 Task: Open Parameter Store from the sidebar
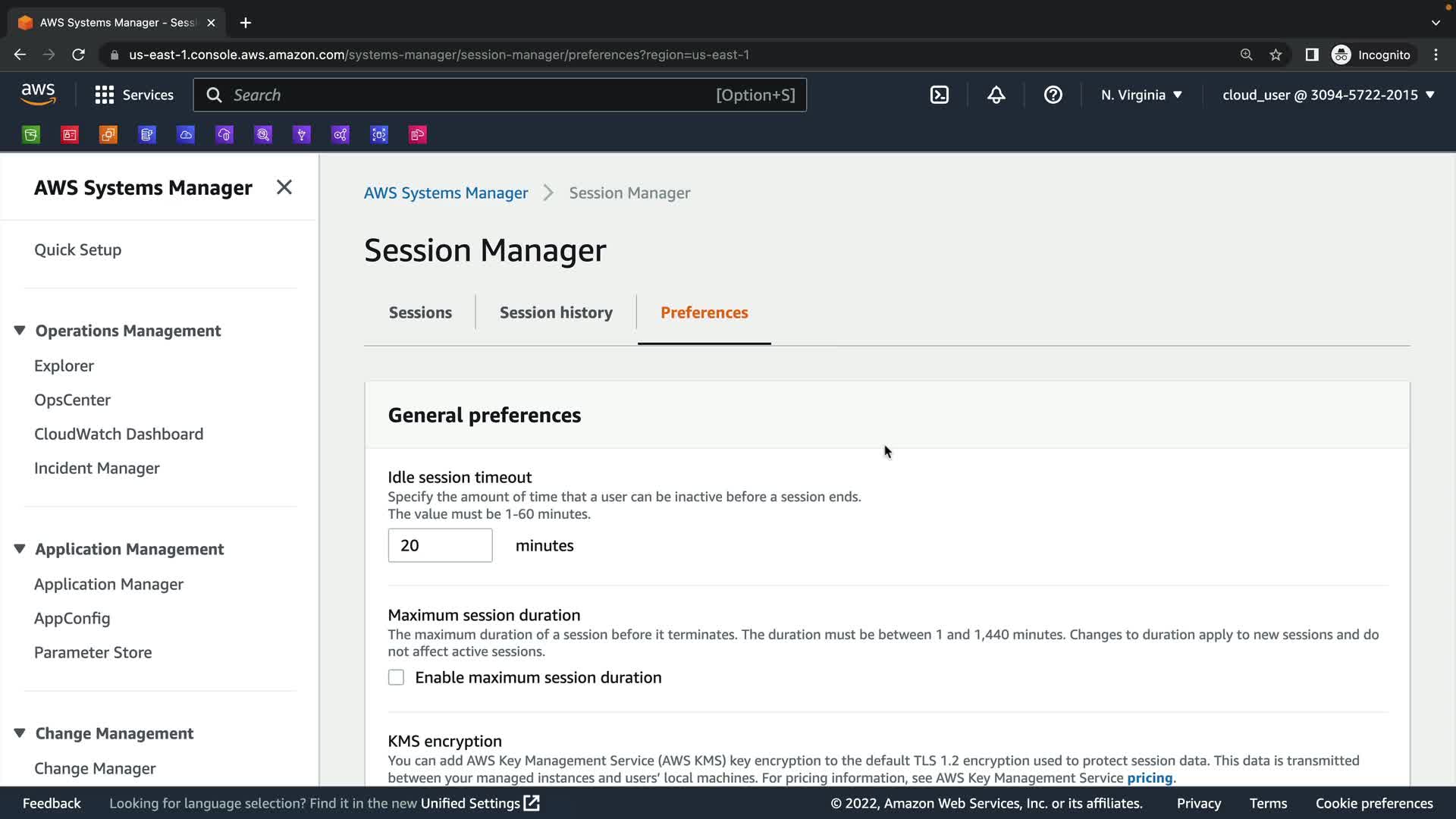click(93, 652)
